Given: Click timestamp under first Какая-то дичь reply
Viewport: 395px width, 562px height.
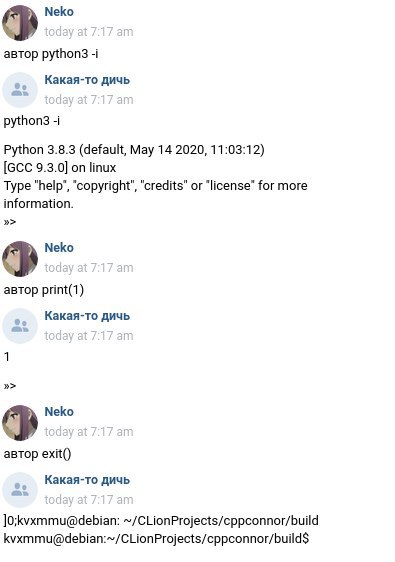Looking at the screenshot, I should 89,100.
